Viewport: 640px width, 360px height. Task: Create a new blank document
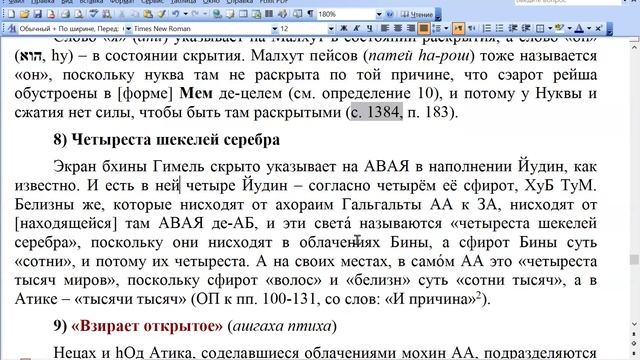[11, 14]
